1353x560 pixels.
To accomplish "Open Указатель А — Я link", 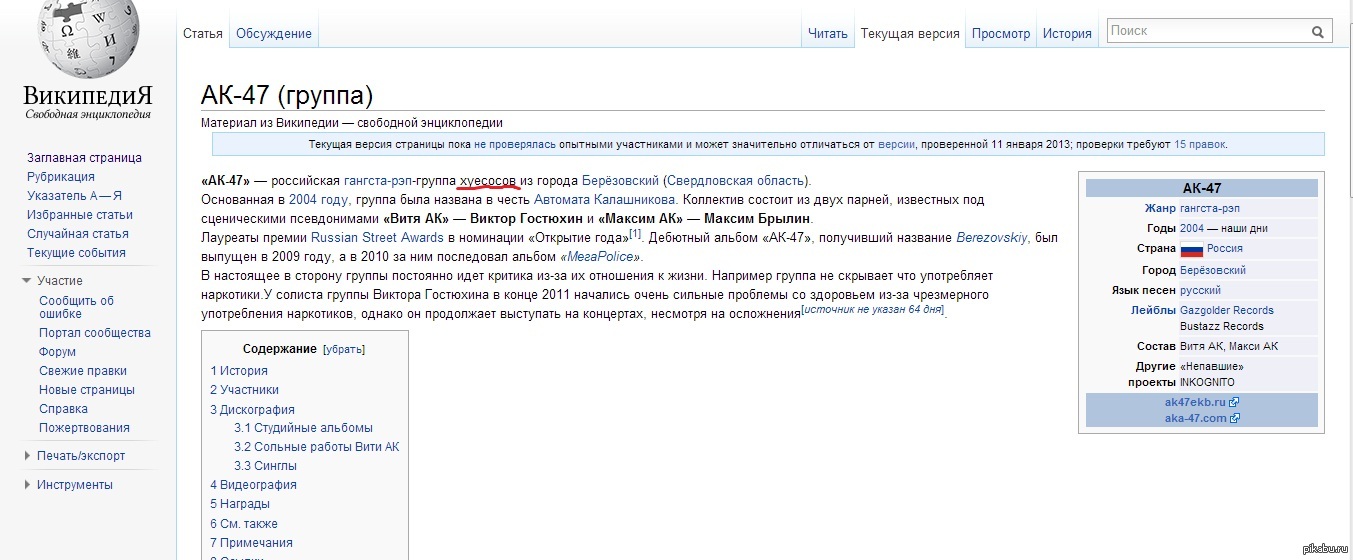I will (x=74, y=196).
